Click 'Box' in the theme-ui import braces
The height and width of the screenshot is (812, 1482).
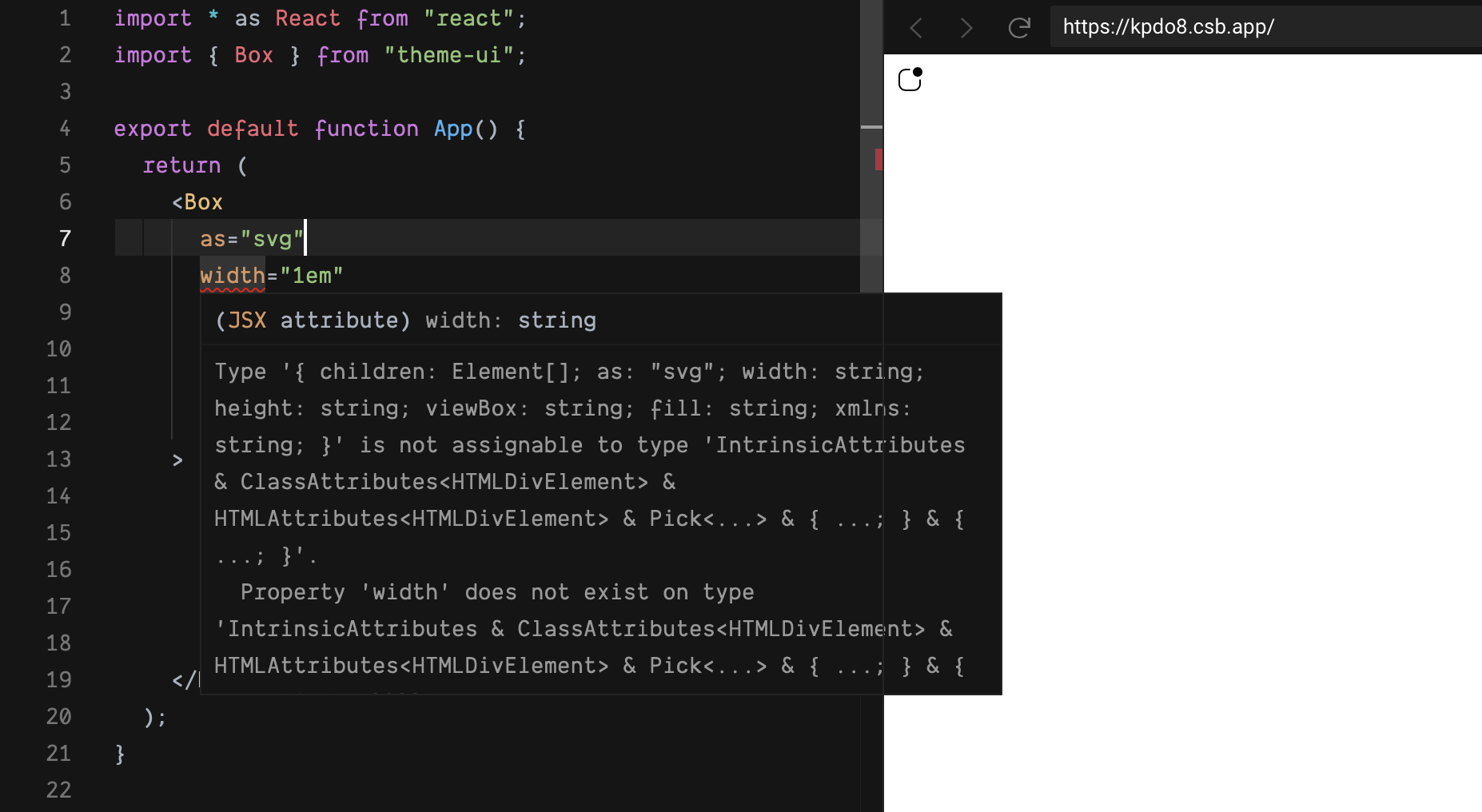254,55
